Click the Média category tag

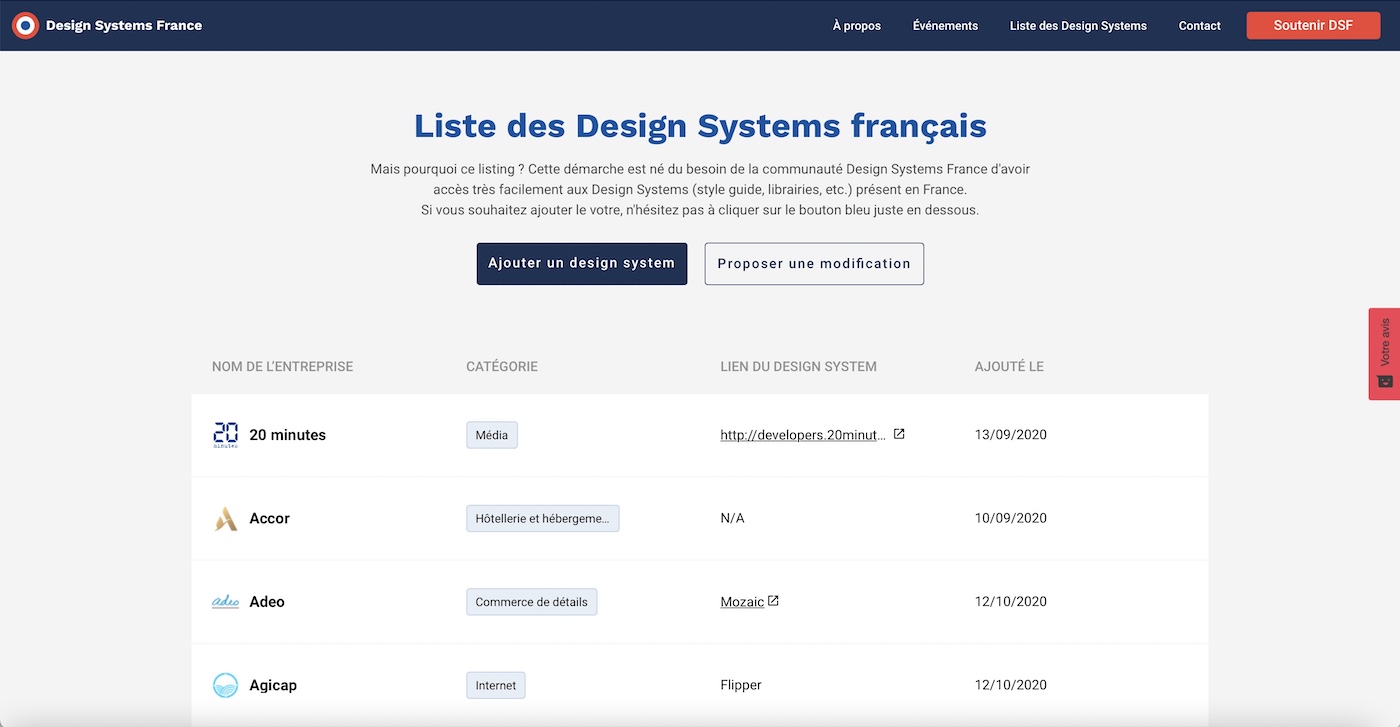point(491,434)
